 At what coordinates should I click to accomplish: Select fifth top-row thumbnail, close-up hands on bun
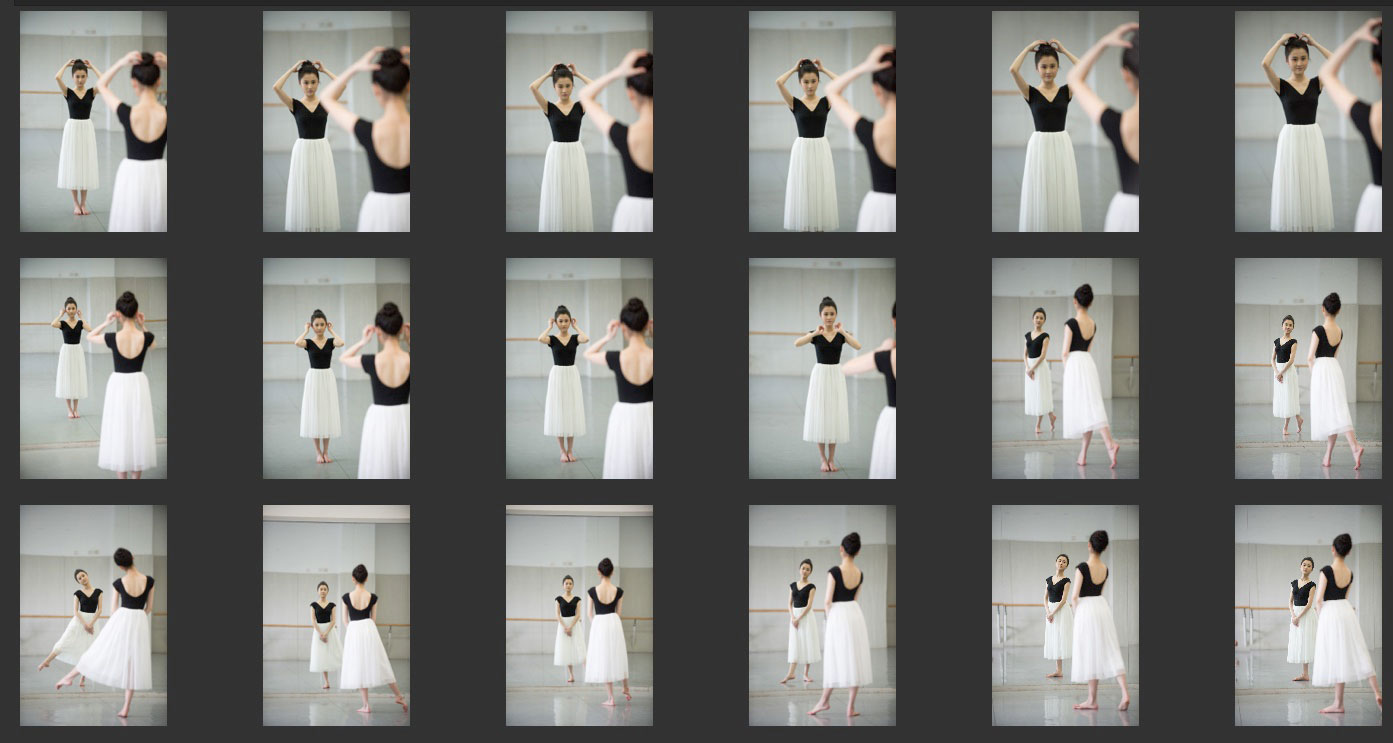click(x=1065, y=121)
